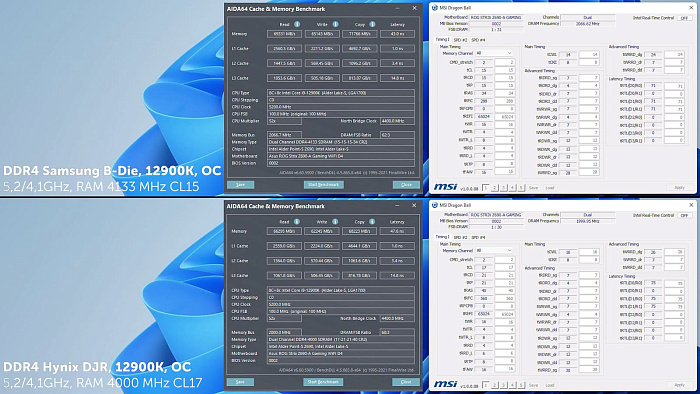Open Memory Channel dropdown in upper Dragon Ball window

494,53
